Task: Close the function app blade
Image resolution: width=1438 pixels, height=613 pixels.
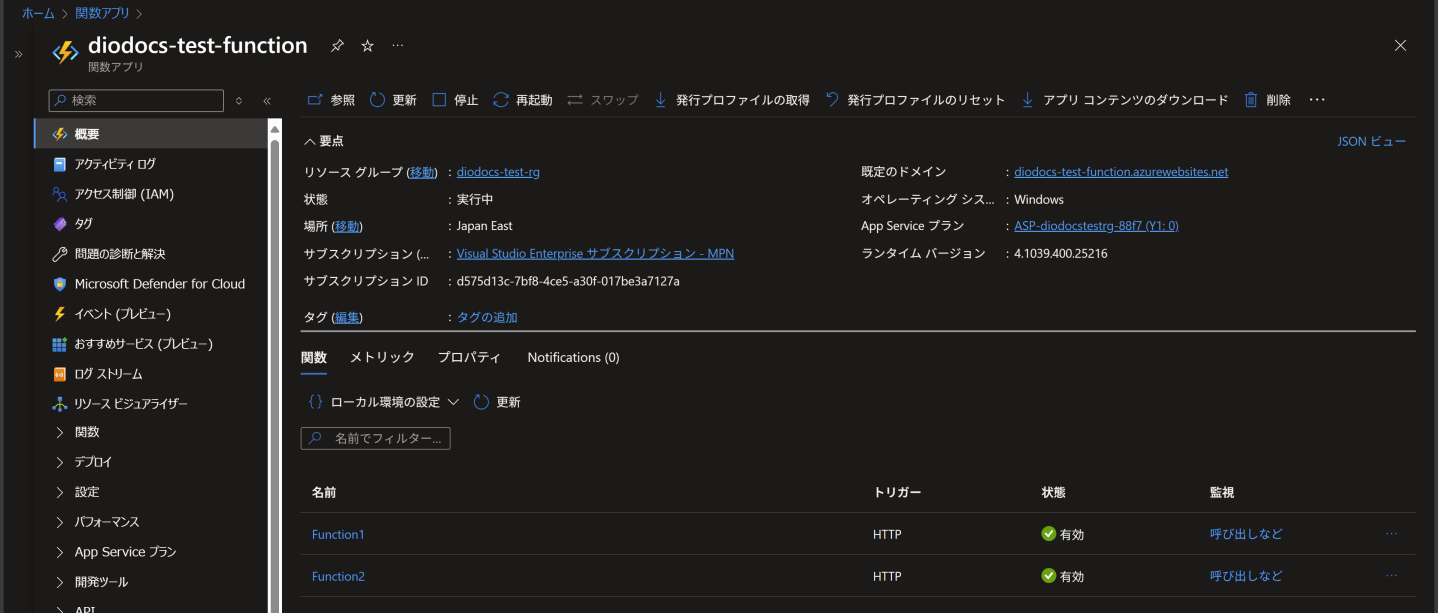Action: (1400, 45)
